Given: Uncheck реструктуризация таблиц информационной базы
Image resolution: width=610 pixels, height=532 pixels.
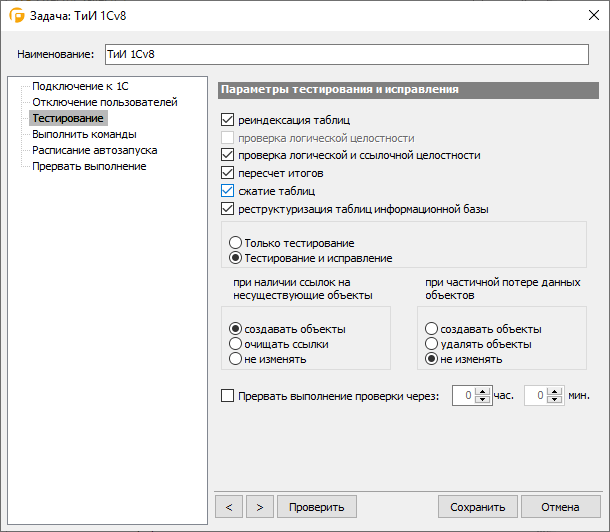Looking at the screenshot, I should 227,209.
